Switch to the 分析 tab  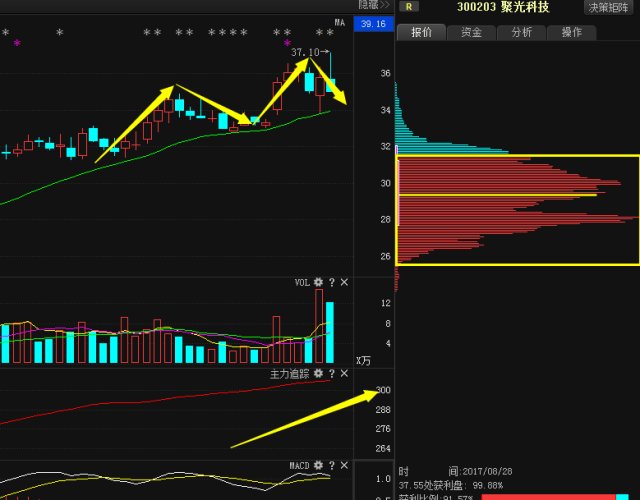[x=521, y=32]
